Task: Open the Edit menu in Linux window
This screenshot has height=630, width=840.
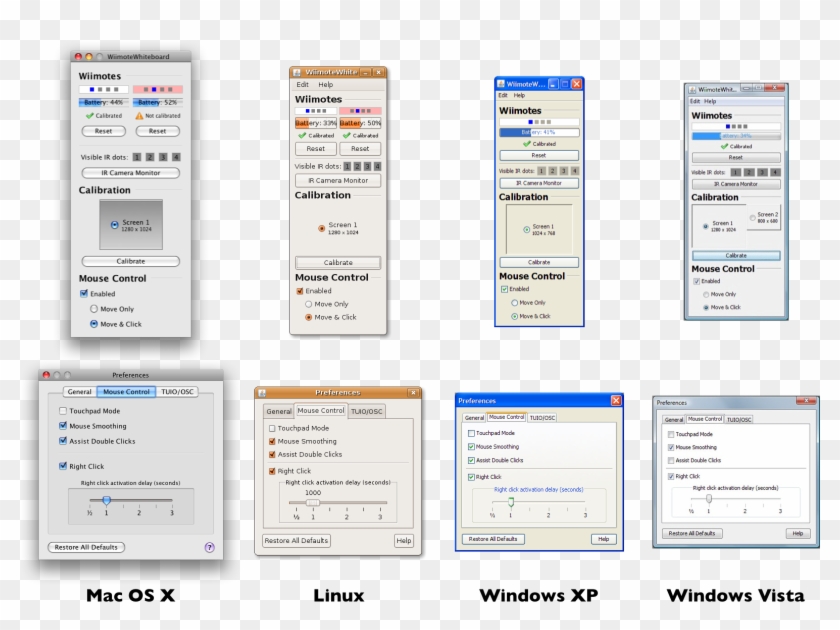Action: pos(302,85)
